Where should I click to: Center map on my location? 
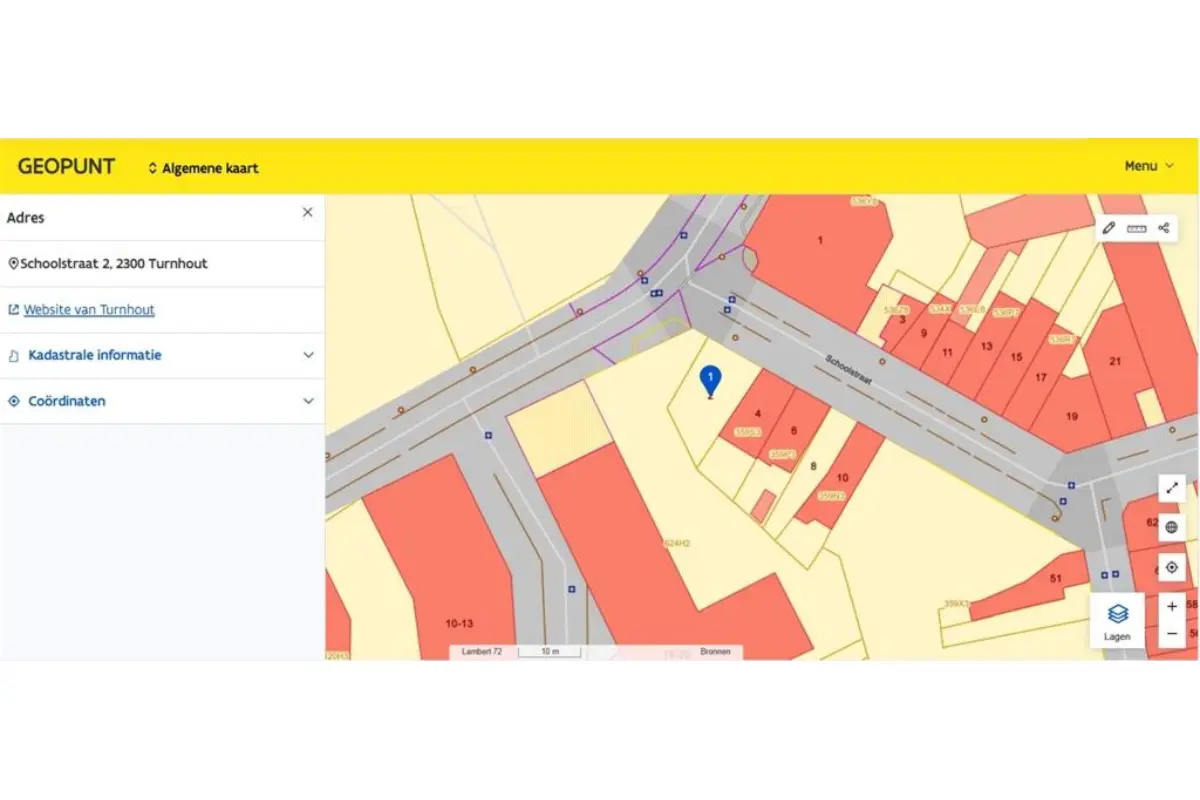point(1172,567)
